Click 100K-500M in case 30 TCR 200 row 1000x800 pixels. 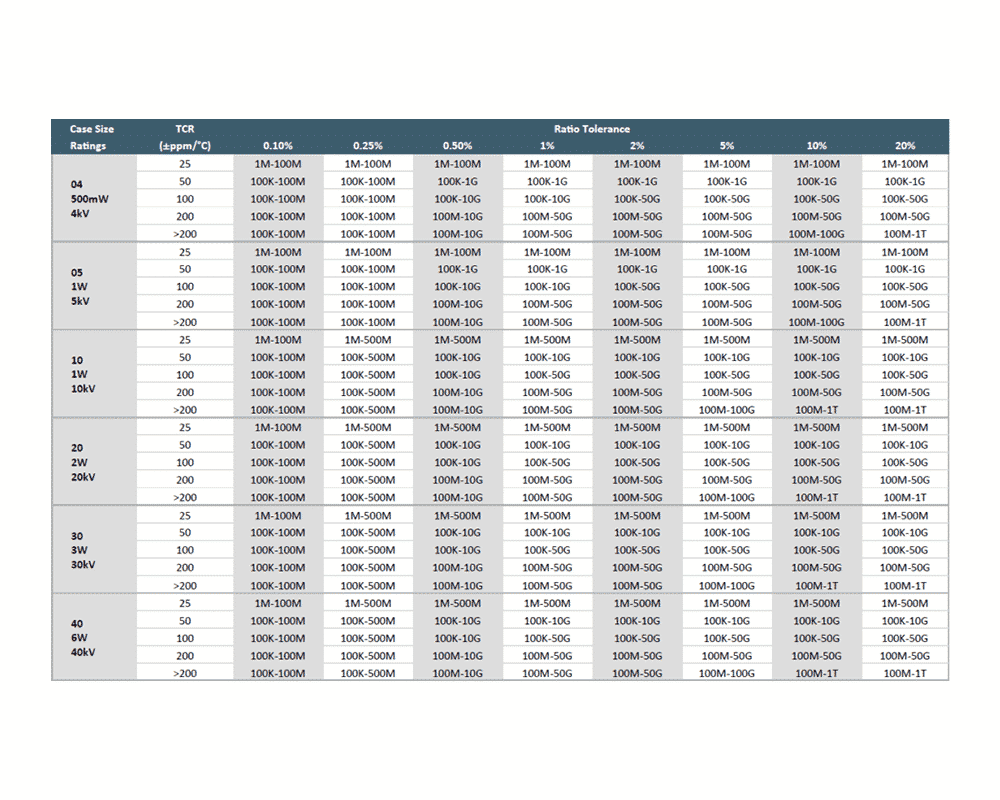tap(368, 568)
